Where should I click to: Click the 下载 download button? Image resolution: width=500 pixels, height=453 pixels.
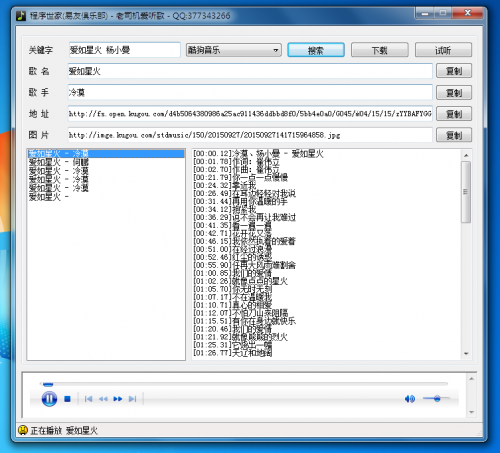(x=379, y=50)
